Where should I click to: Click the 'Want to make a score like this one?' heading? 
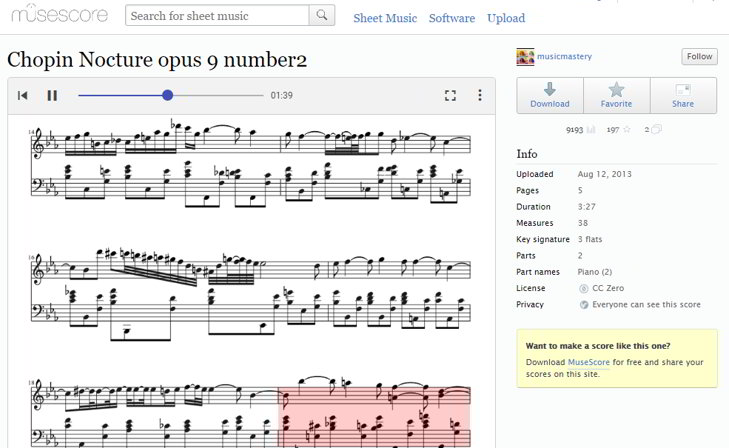(x=598, y=346)
